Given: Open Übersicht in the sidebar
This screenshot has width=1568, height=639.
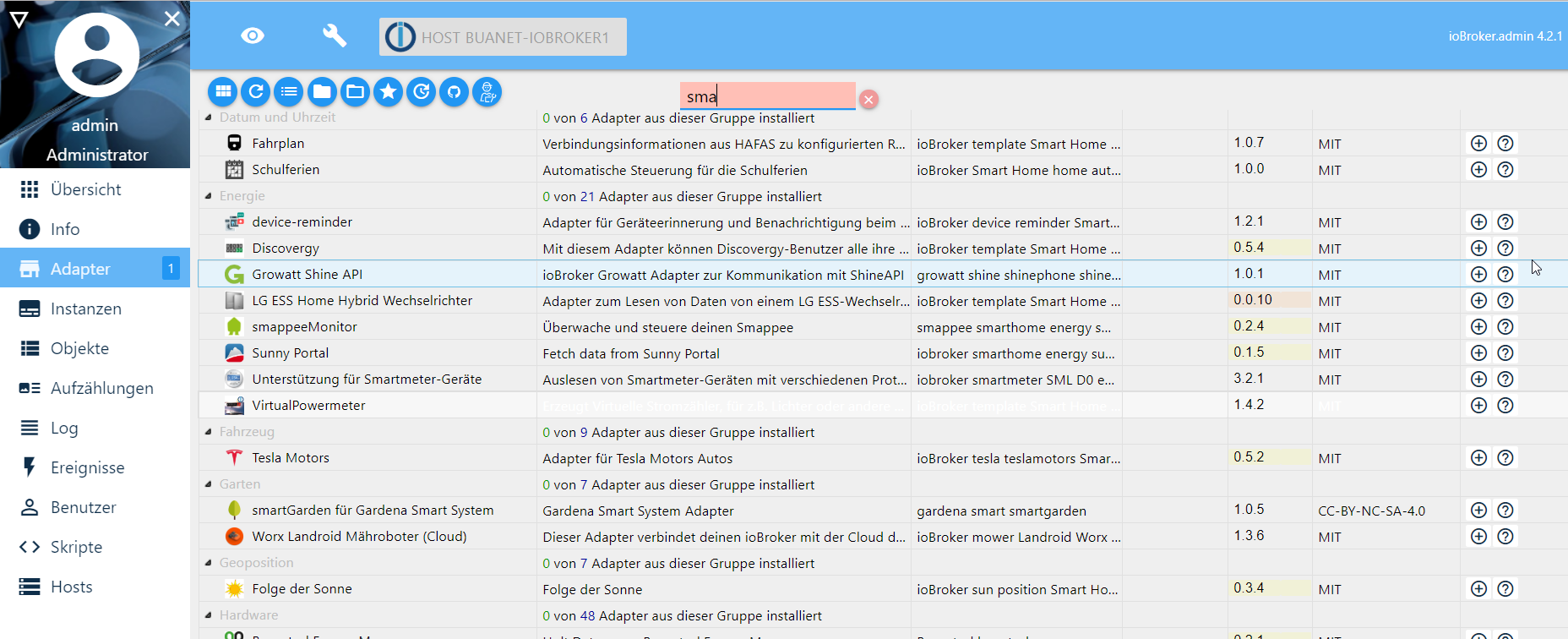Looking at the screenshot, I should coord(95,189).
